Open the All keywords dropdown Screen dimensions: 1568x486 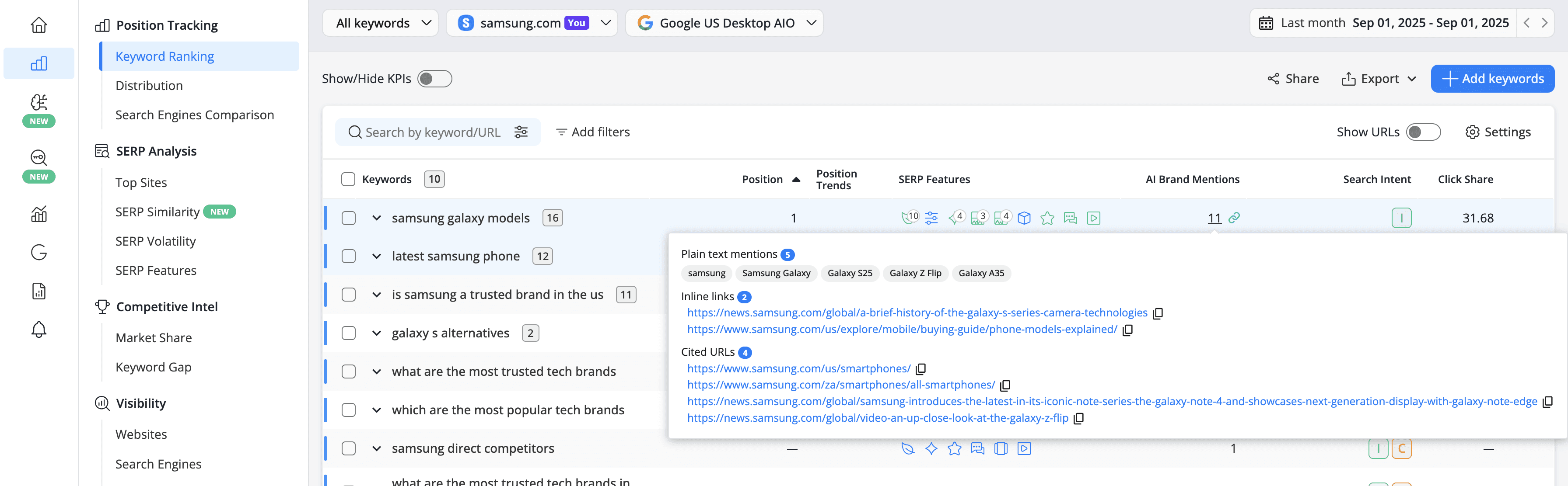[x=381, y=23]
